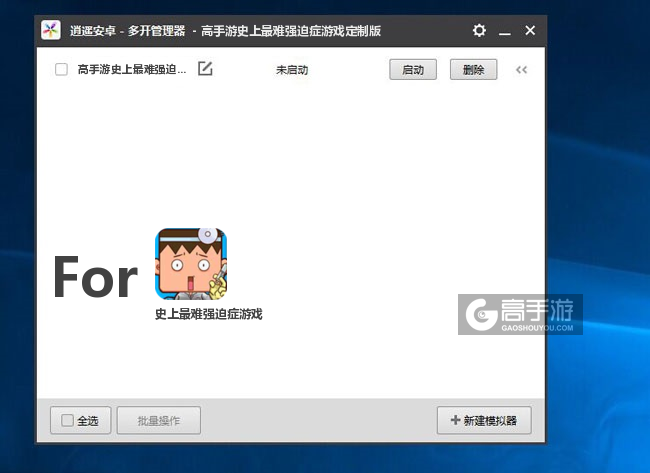Screen dimensions: 650x473
Task: Click the edit name pencil icon
Action: pos(205,68)
